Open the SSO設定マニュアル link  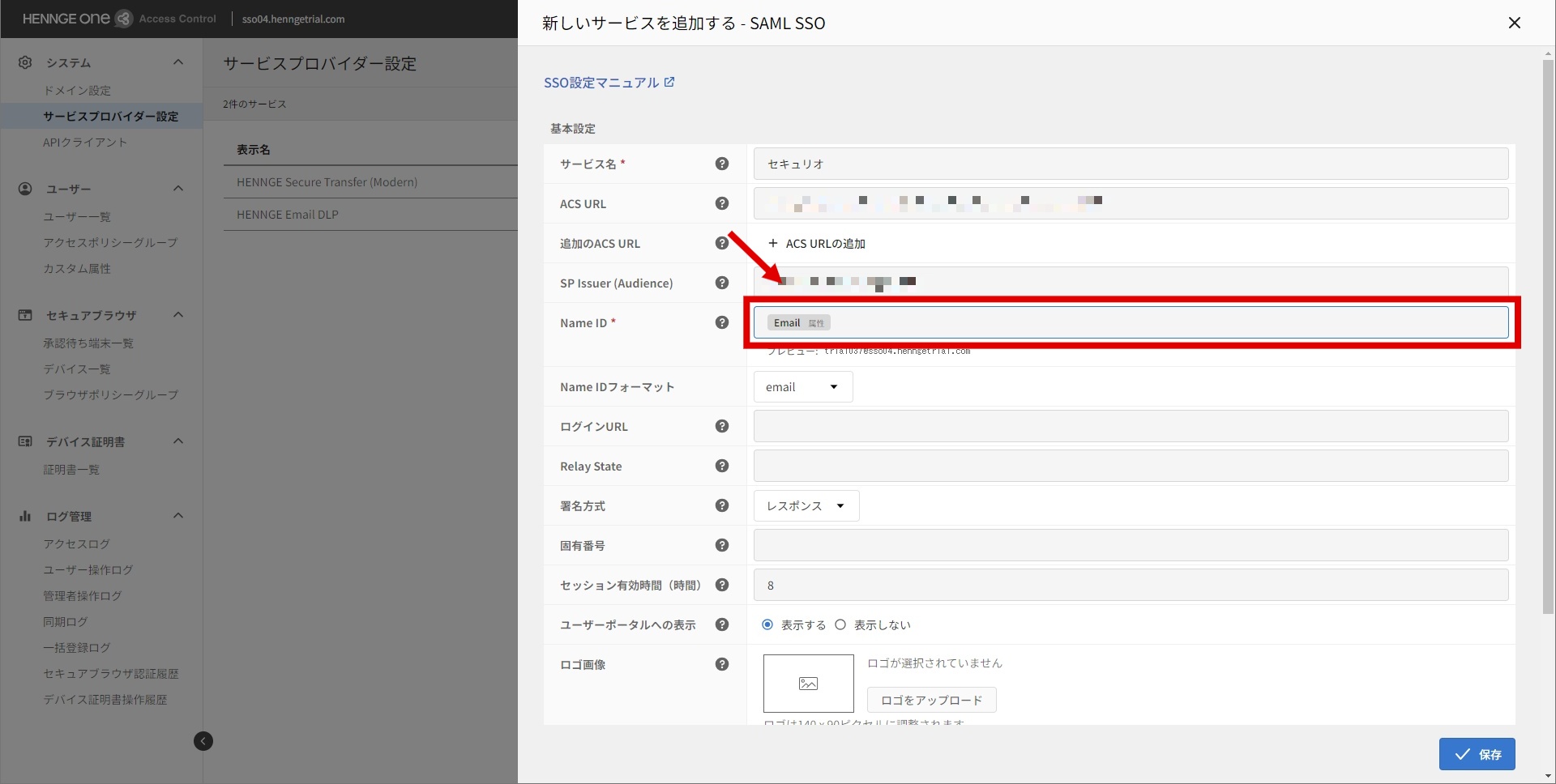click(x=609, y=83)
